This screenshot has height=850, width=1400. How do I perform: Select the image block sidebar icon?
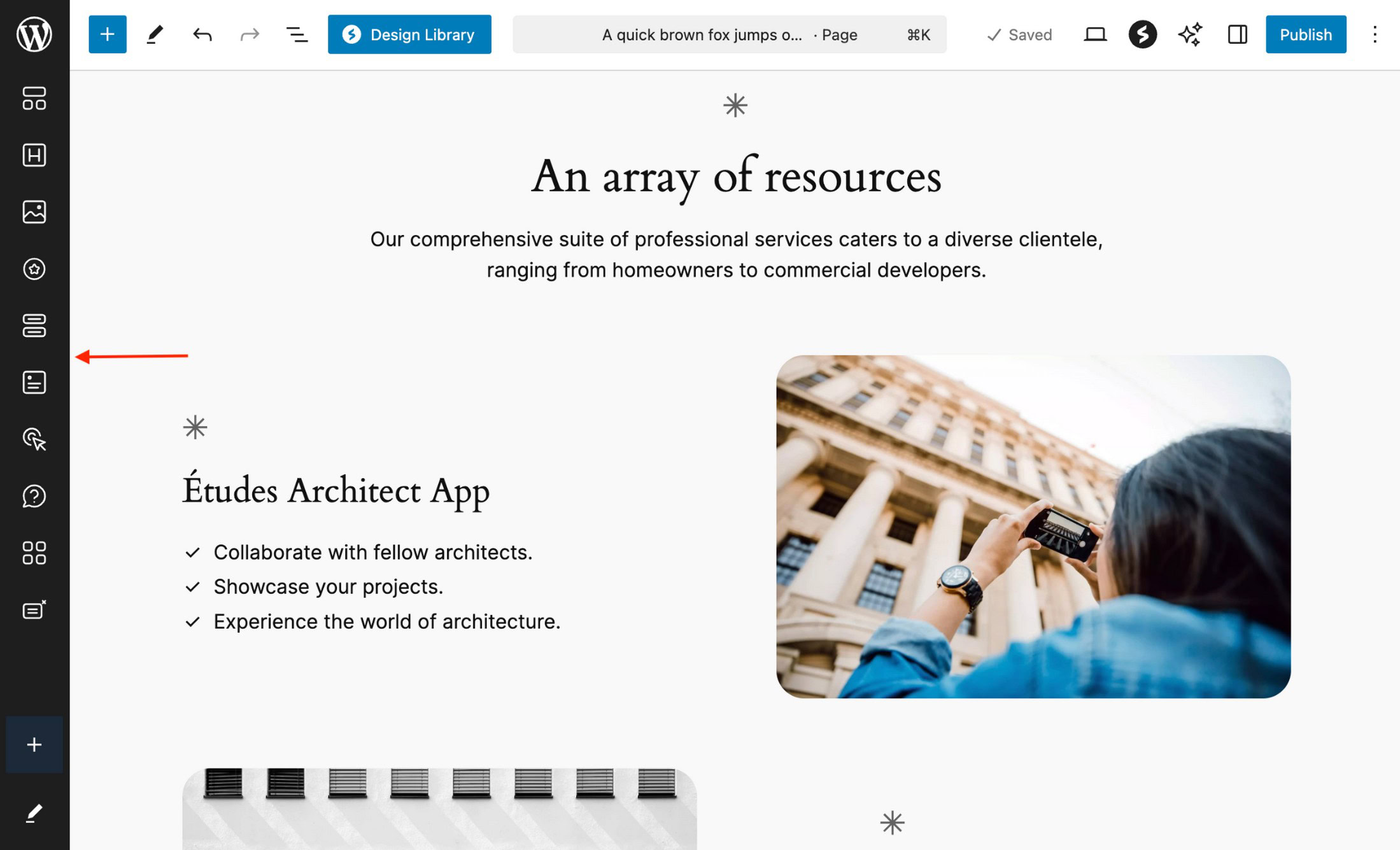coord(34,212)
